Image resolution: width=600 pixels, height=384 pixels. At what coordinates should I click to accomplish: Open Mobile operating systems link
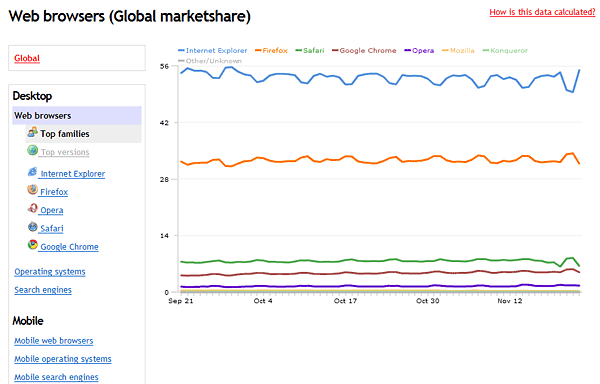click(63, 359)
